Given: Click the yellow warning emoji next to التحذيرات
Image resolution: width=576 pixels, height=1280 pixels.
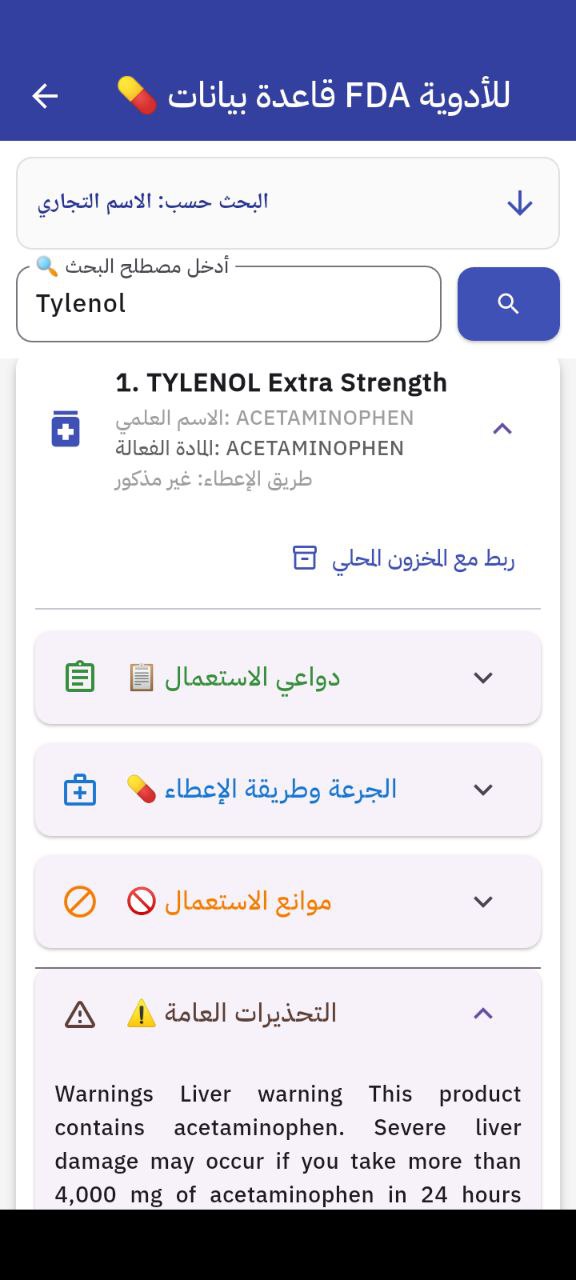Looking at the screenshot, I should (140, 1013).
